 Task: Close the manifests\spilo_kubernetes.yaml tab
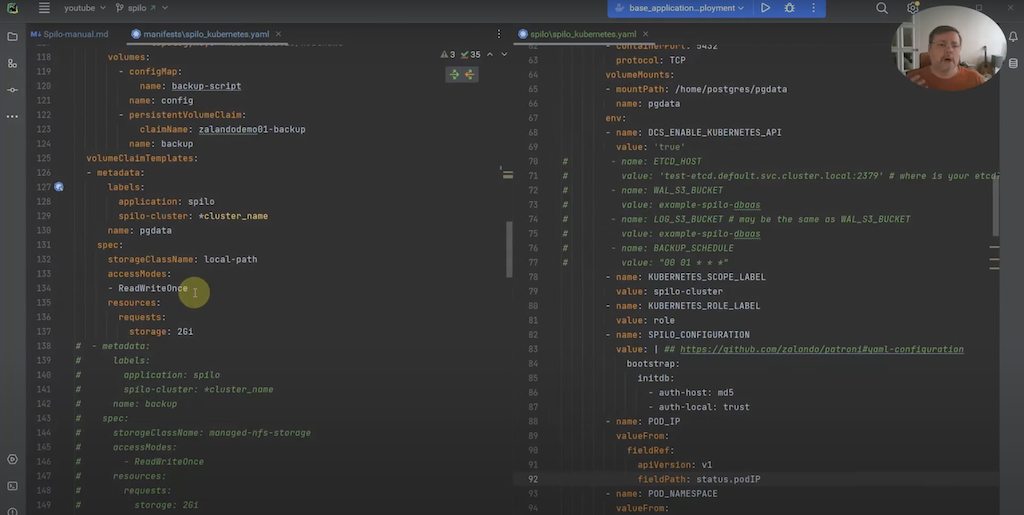click(x=278, y=34)
